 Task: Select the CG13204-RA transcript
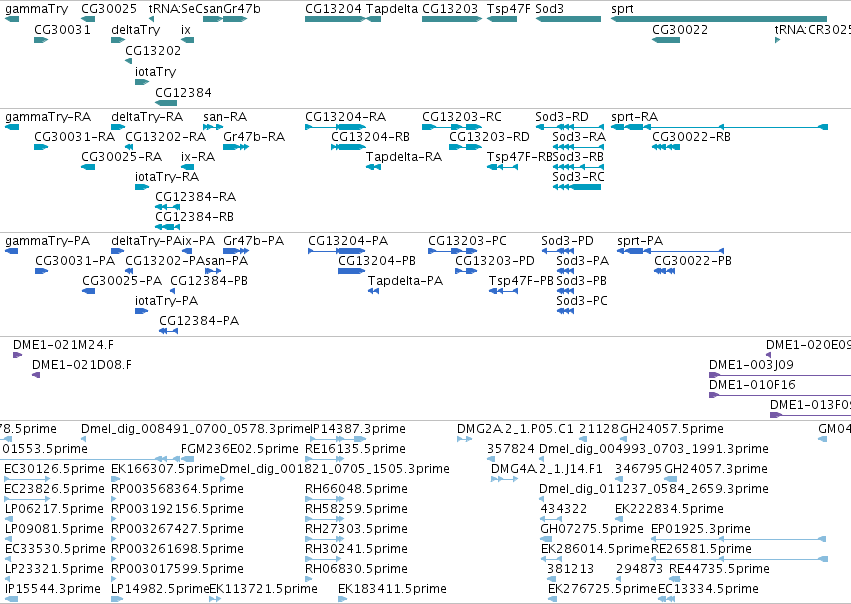[335, 127]
